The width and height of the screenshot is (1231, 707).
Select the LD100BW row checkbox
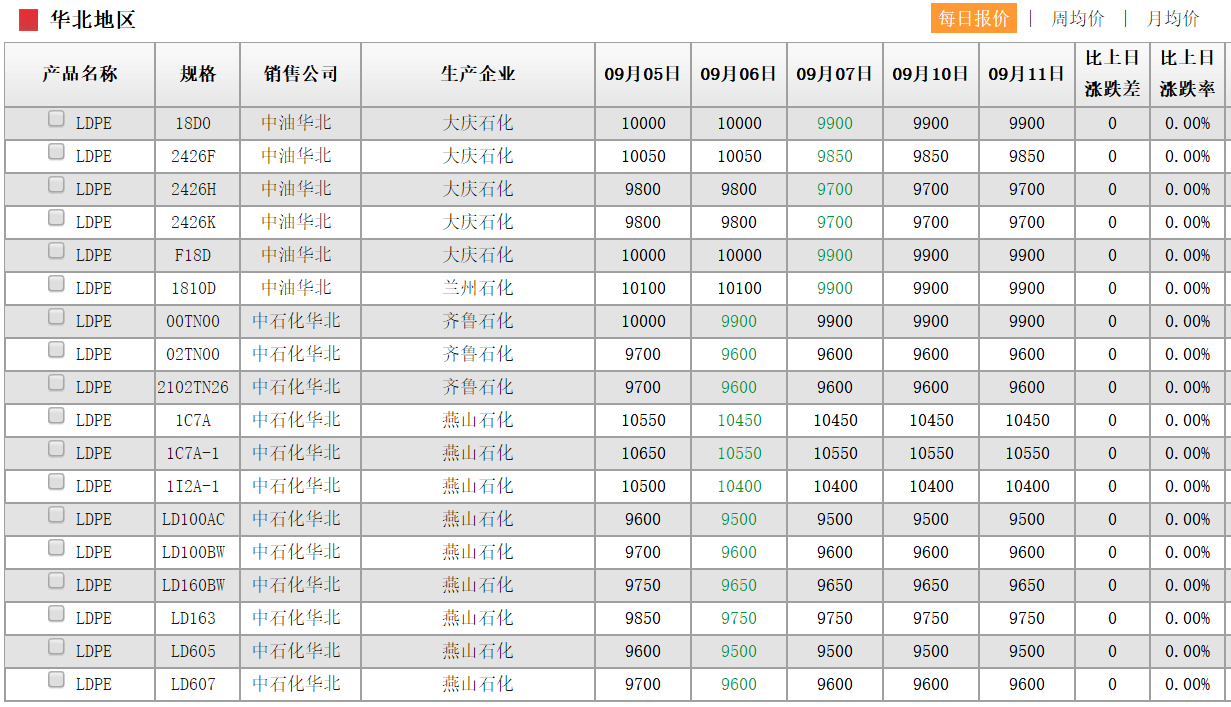click(x=57, y=548)
